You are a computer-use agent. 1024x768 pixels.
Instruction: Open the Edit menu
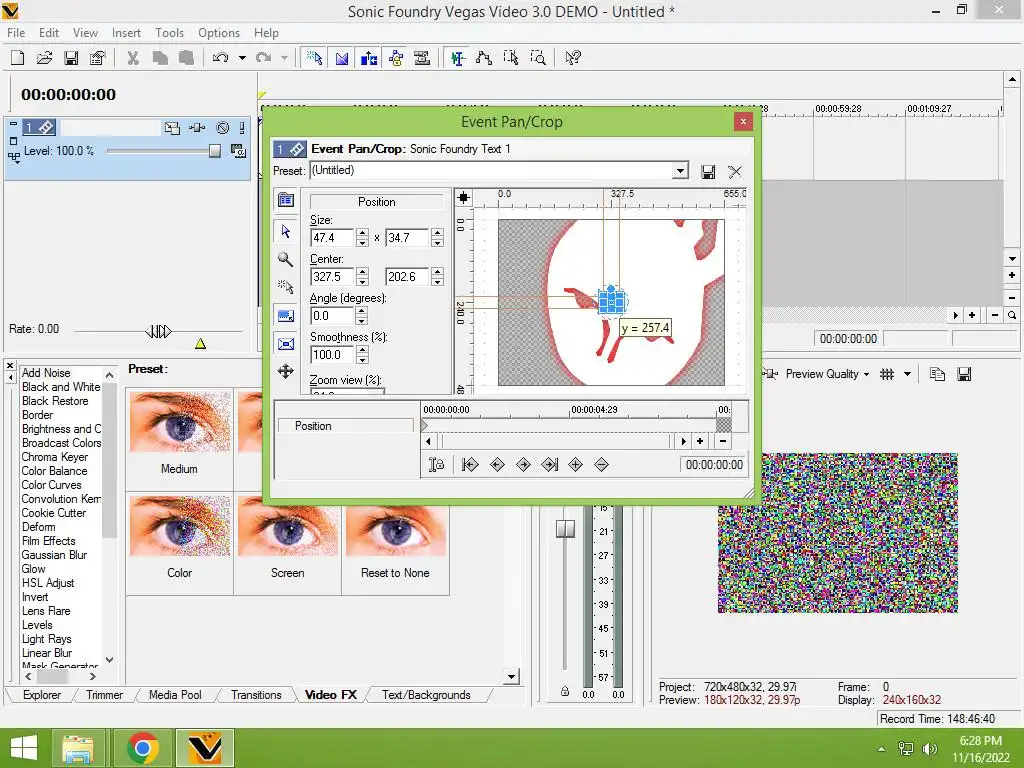click(48, 33)
